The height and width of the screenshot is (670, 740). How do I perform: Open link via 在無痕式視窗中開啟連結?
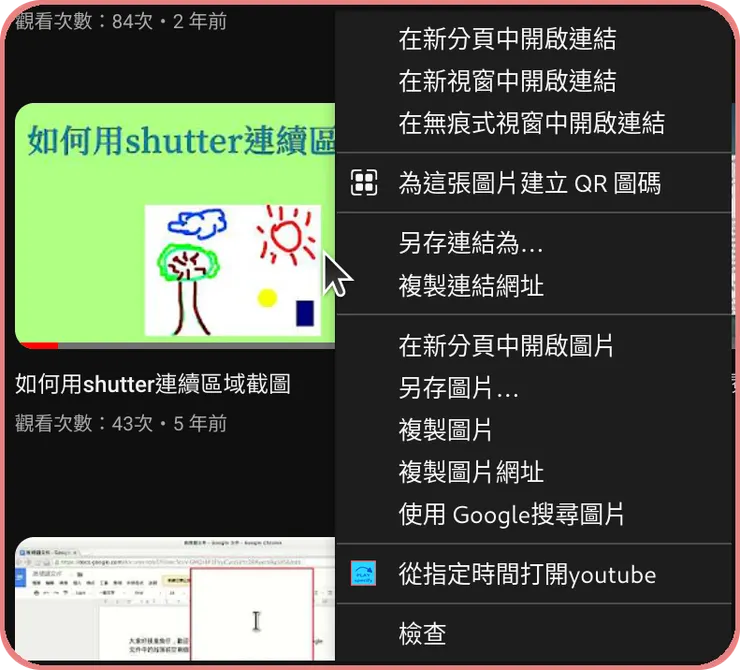533,123
